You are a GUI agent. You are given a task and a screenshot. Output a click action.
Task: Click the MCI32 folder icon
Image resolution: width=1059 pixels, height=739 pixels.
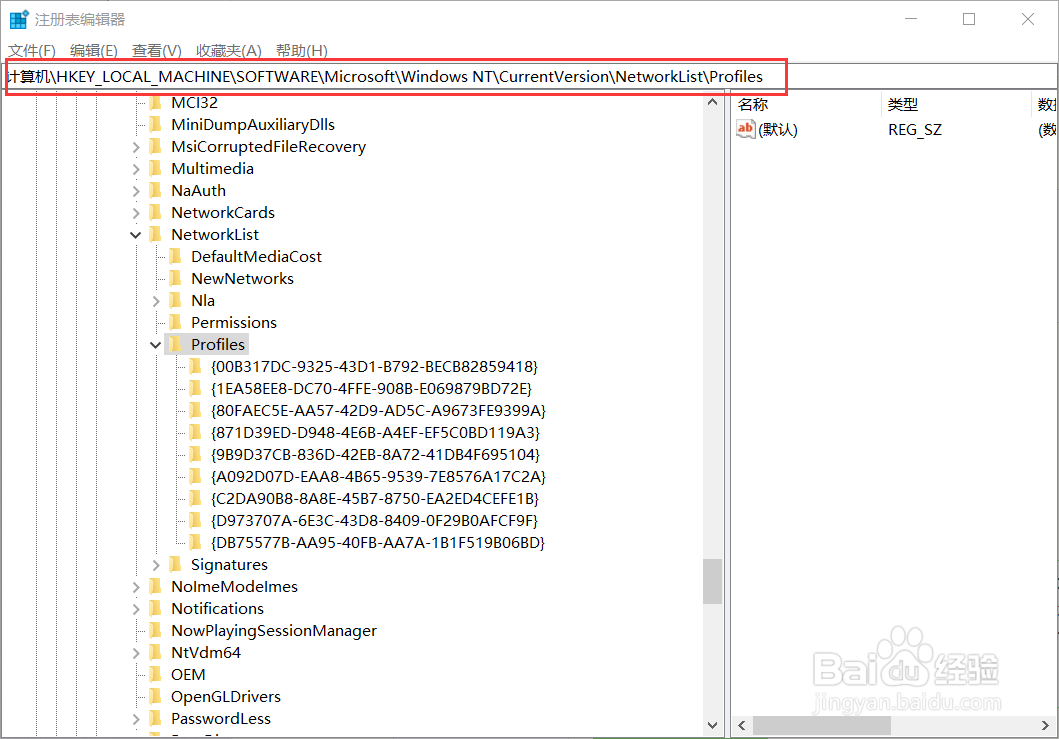click(x=155, y=103)
